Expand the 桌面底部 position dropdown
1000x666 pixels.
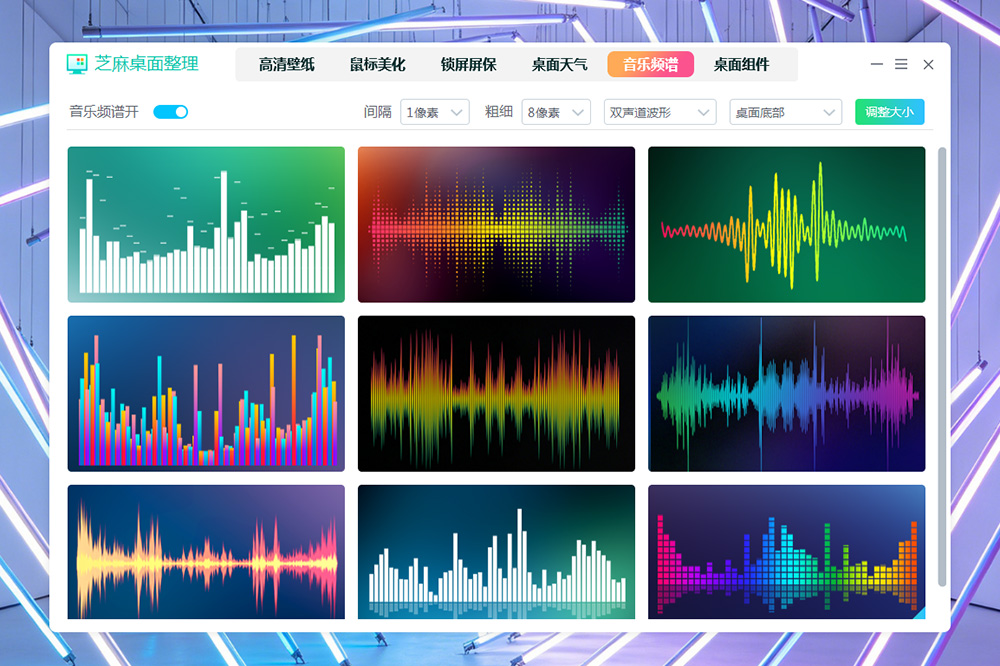click(x=786, y=112)
